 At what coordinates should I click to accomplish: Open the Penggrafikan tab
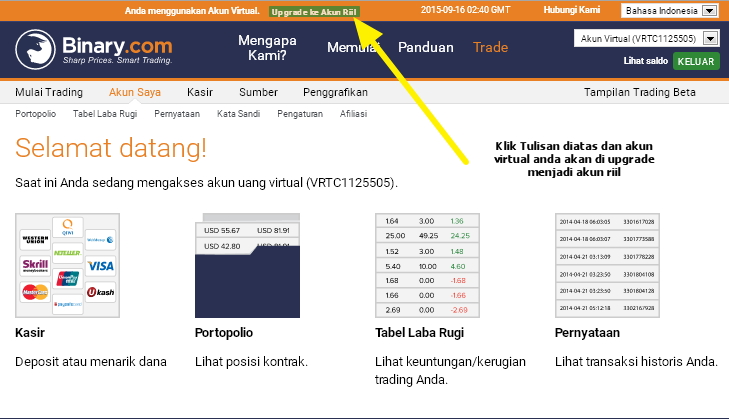(x=335, y=92)
